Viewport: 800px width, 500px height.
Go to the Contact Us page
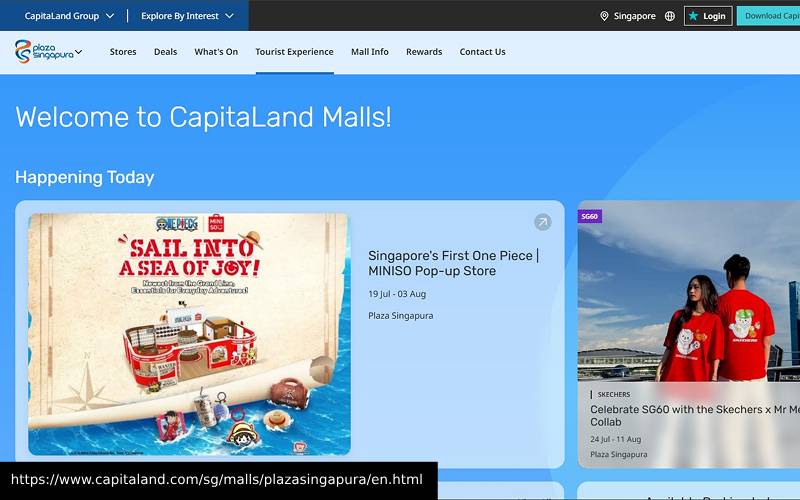482,52
